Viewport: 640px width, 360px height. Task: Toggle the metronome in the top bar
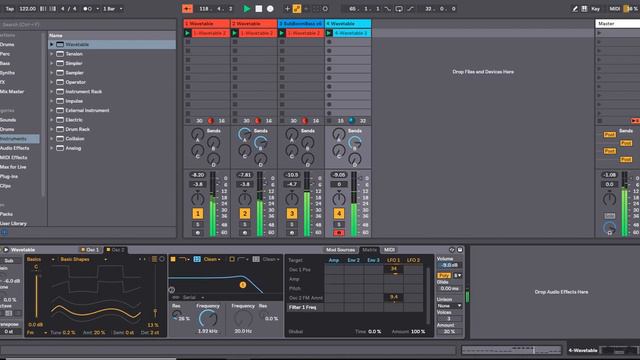[87, 9]
